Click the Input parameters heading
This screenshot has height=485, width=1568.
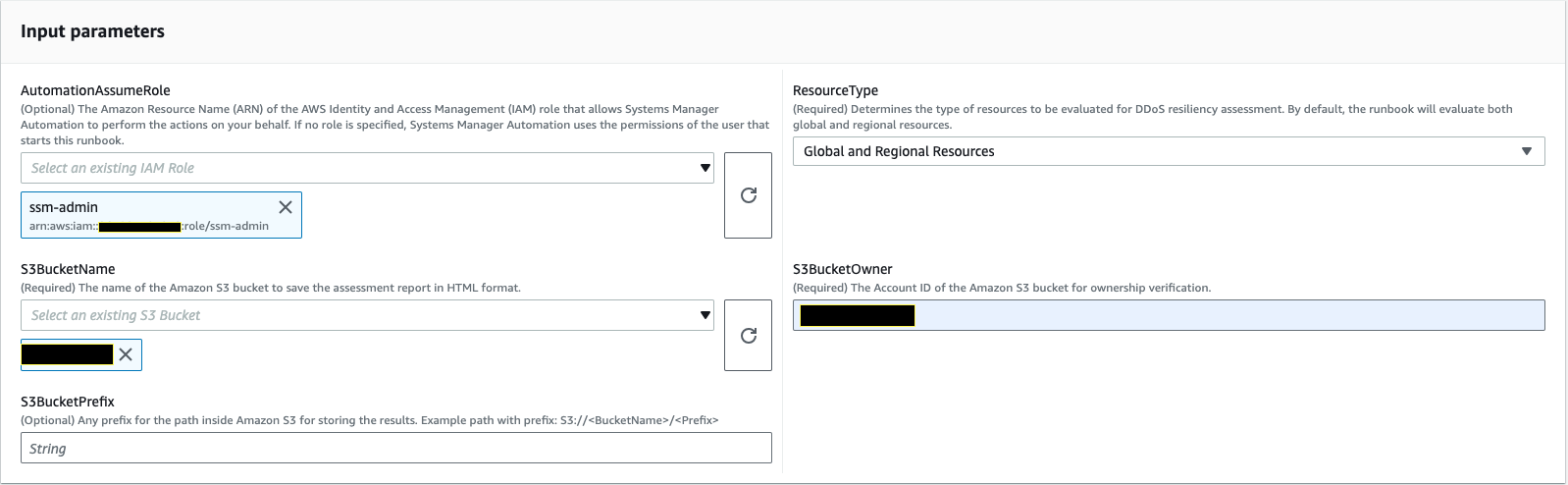[x=92, y=31]
